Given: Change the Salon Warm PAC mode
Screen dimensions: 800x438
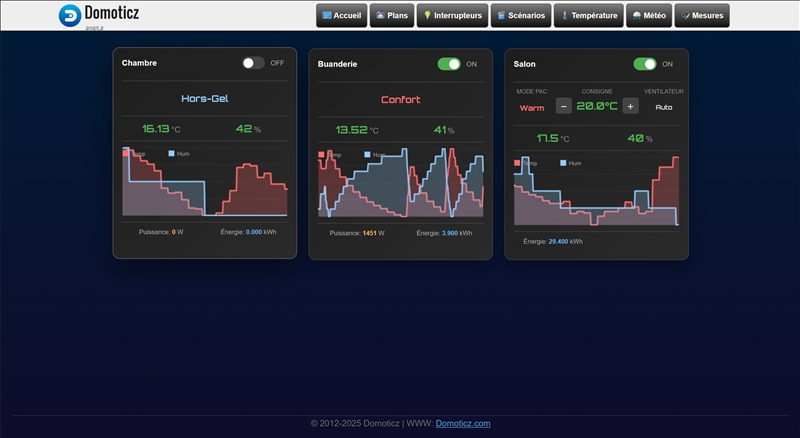Looking at the screenshot, I should click(x=532, y=108).
